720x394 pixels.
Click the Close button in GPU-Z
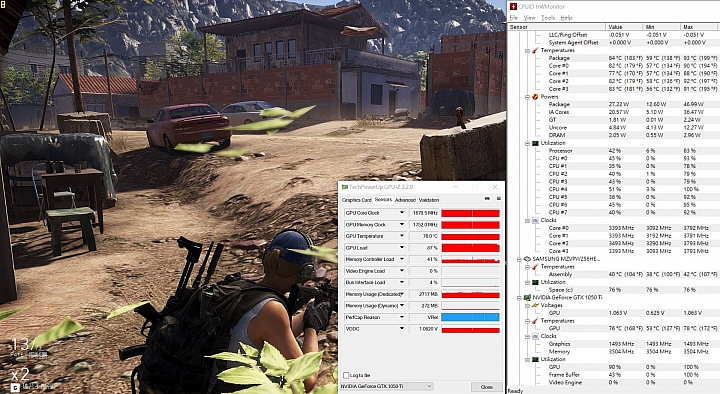click(x=486, y=387)
